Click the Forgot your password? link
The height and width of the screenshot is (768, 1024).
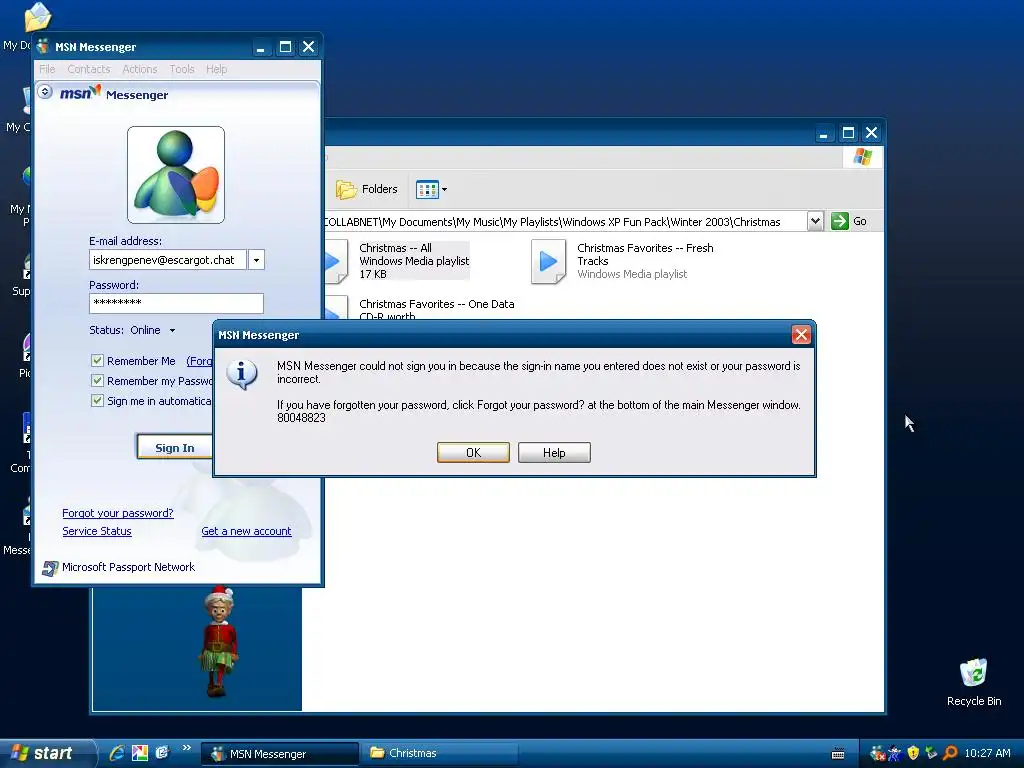point(118,513)
